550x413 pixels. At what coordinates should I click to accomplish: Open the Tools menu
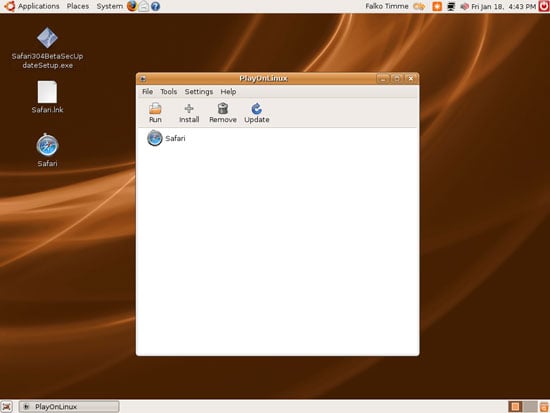pos(168,92)
